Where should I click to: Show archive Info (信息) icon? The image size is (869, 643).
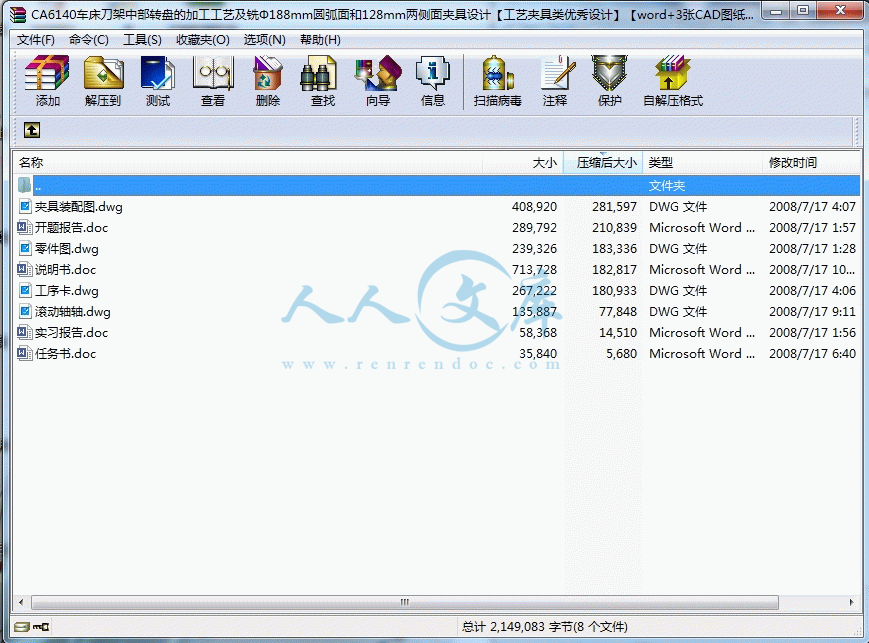point(432,74)
